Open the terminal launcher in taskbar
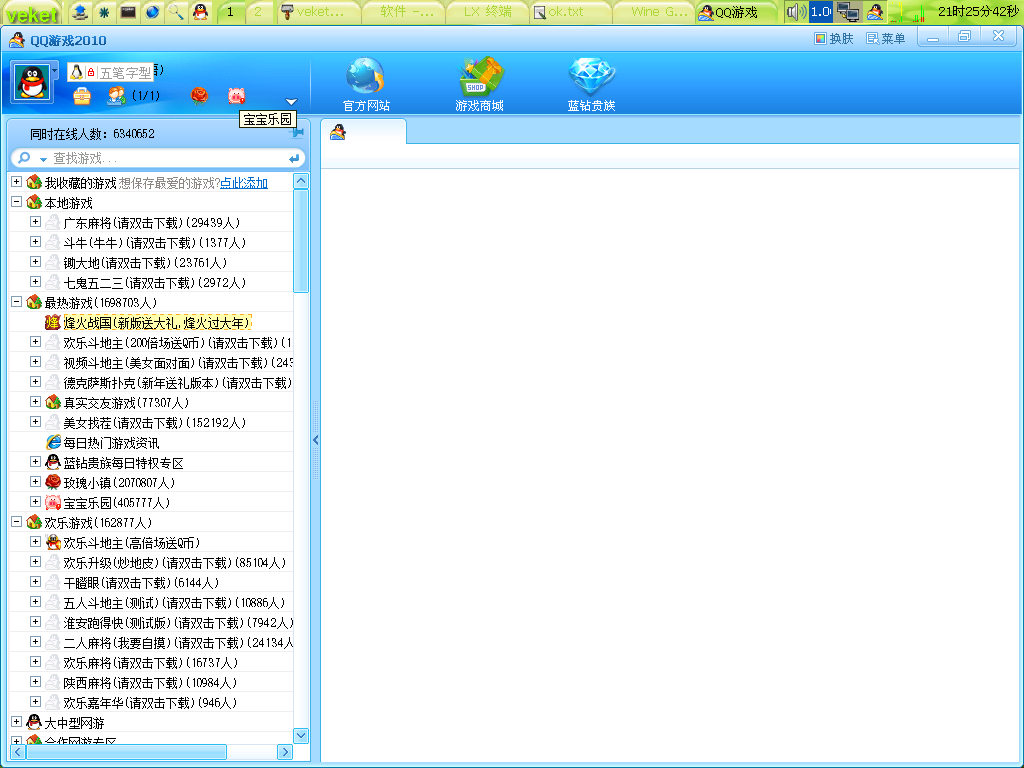Image resolution: width=1024 pixels, height=768 pixels. pyautogui.click(x=128, y=12)
